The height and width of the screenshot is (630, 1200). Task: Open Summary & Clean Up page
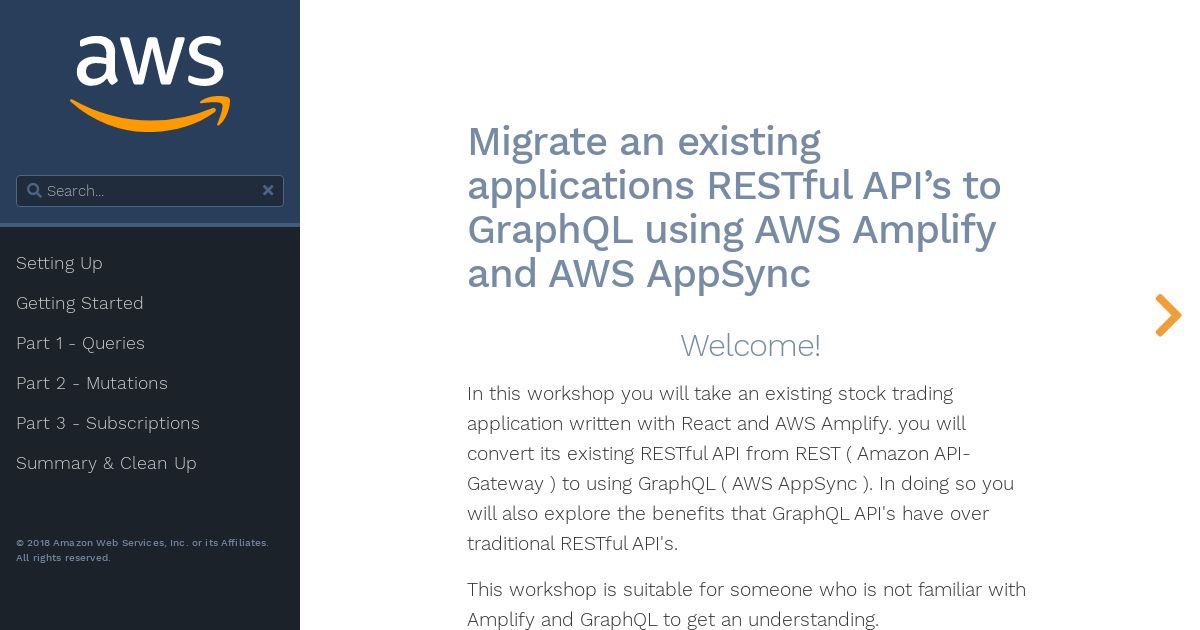tap(106, 463)
